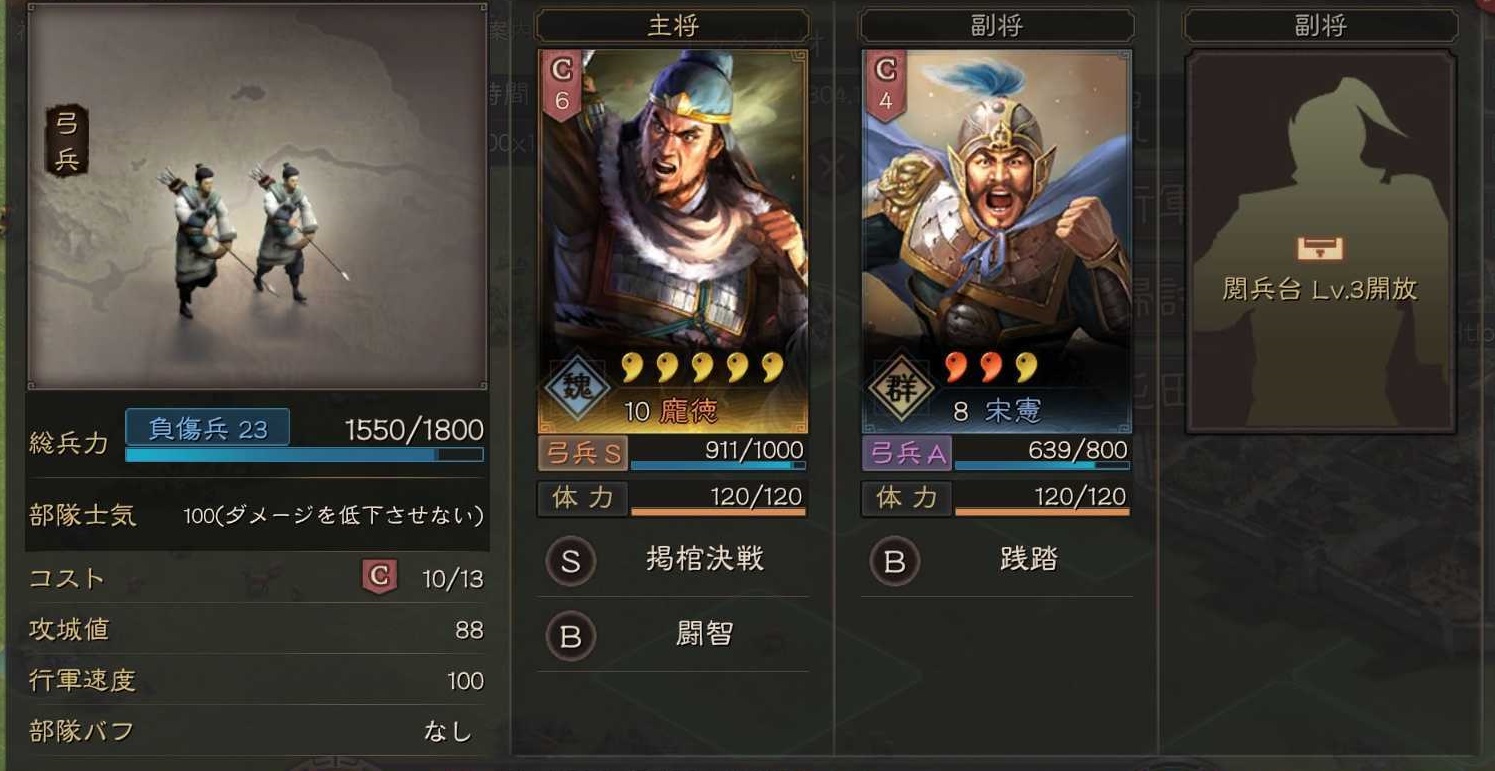
Task: Click the S rank skill icon for 掲棺決戦
Action: [x=570, y=562]
